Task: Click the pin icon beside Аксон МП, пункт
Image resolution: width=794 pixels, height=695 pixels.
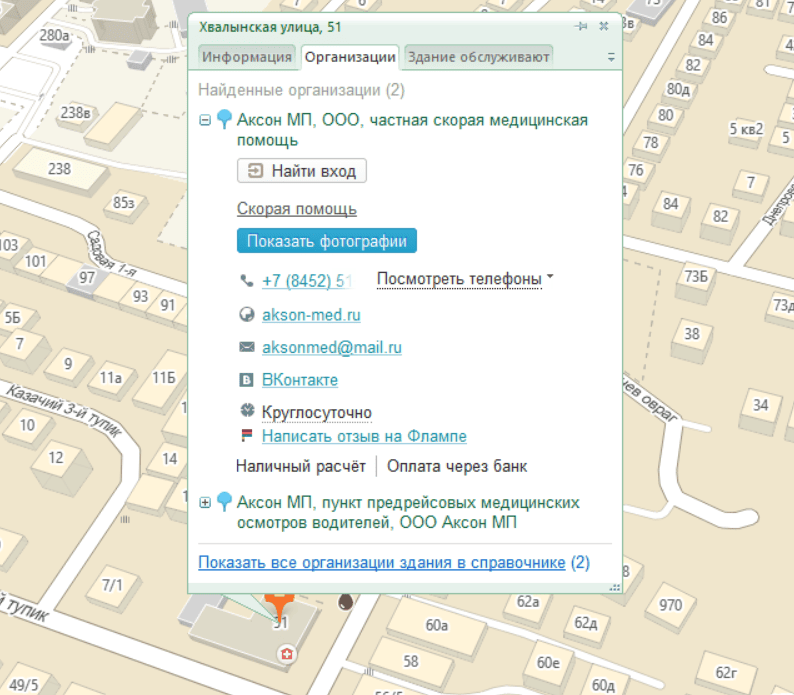Action: [224, 501]
